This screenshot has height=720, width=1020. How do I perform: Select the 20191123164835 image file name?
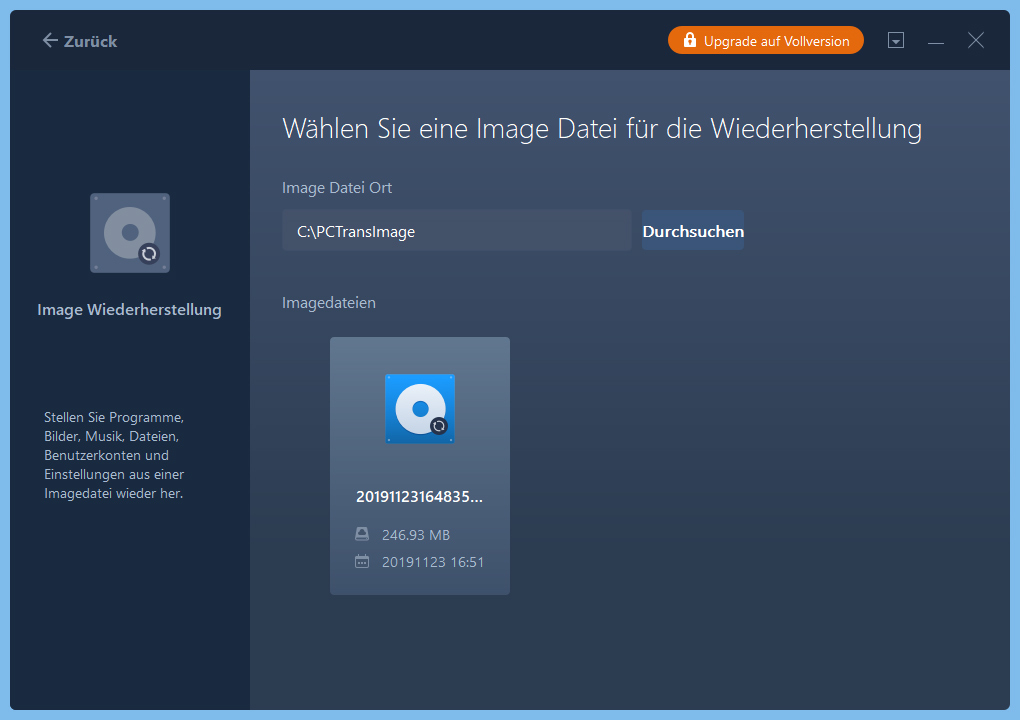(x=420, y=497)
